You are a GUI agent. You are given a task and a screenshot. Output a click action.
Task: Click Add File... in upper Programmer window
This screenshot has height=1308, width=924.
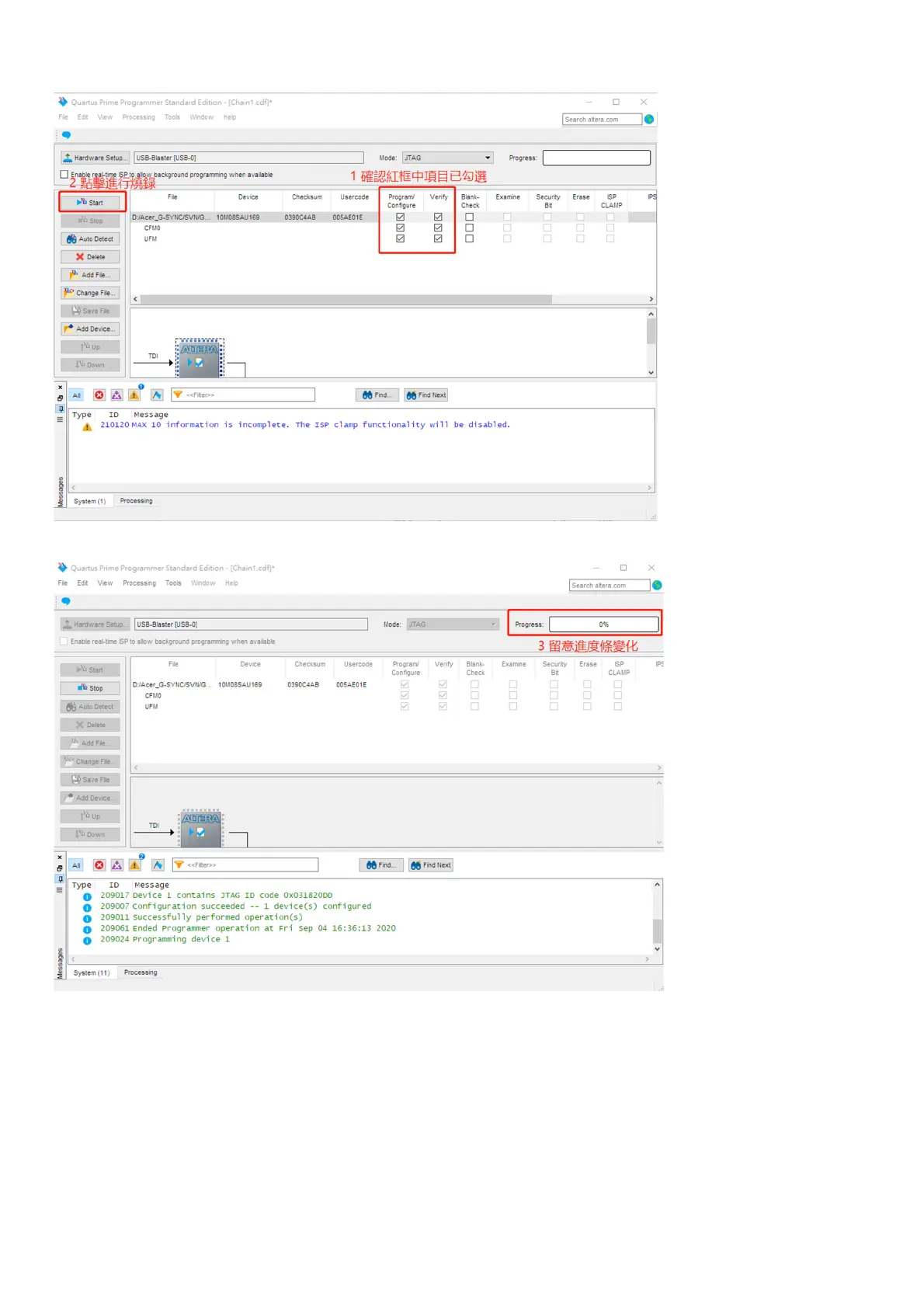tap(91, 275)
